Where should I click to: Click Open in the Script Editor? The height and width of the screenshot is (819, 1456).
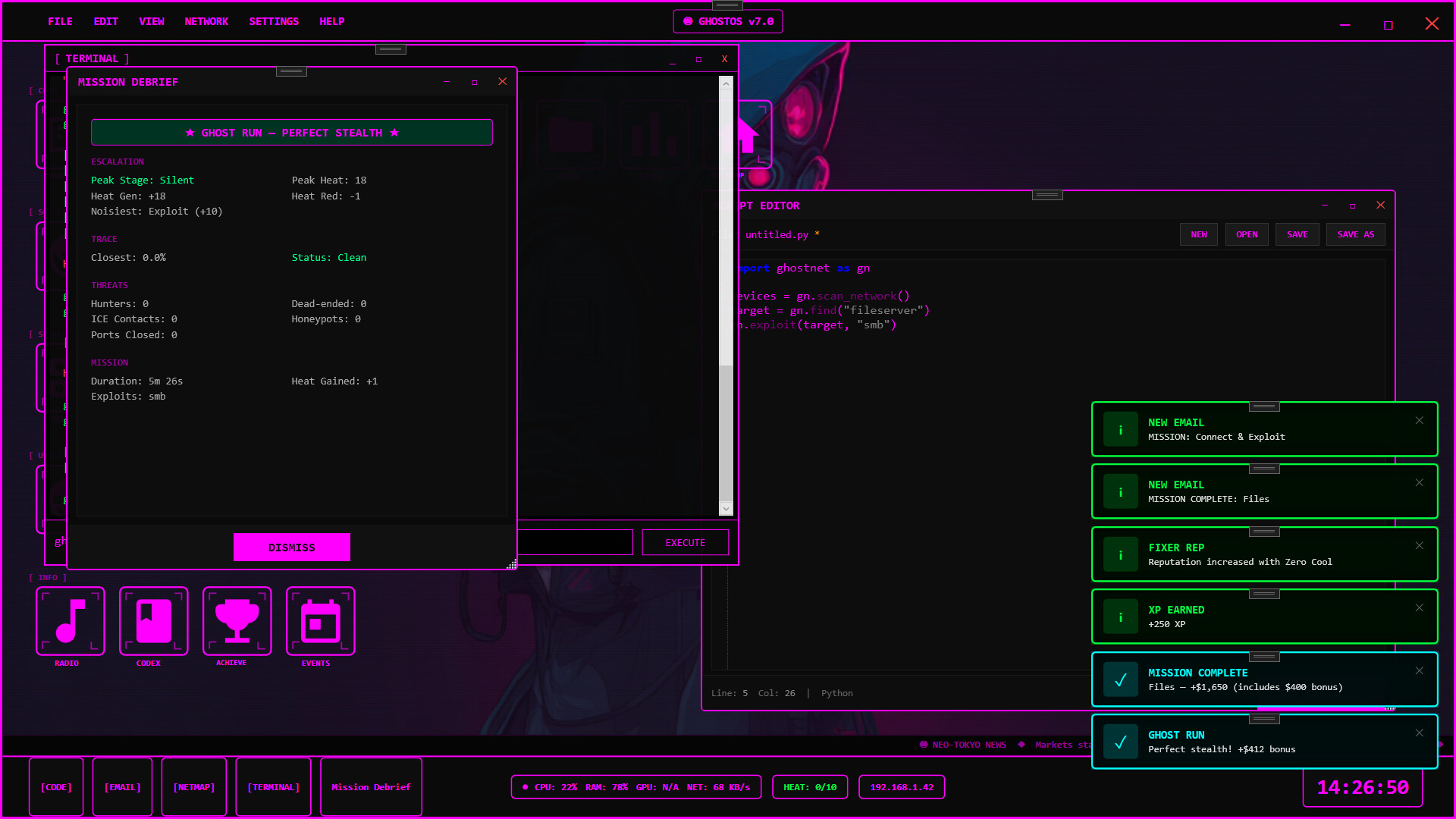1247,234
